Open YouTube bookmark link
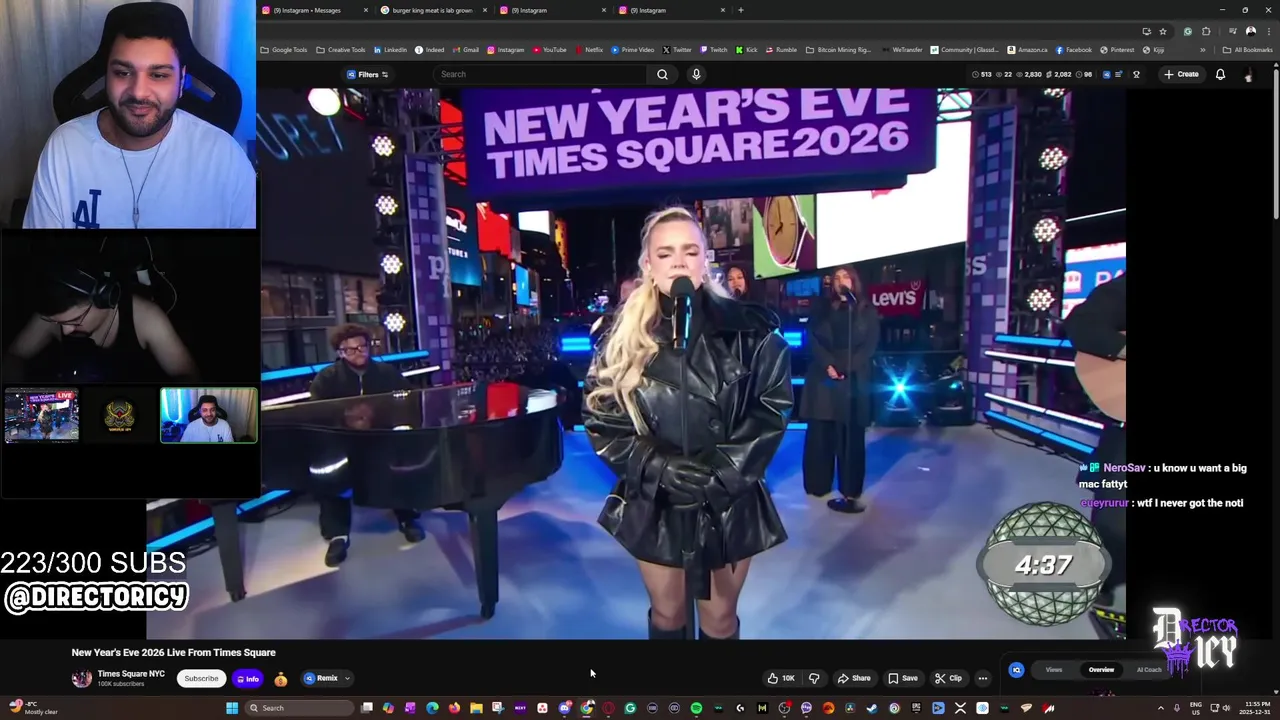The width and height of the screenshot is (1280, 720). pos(550,50)
